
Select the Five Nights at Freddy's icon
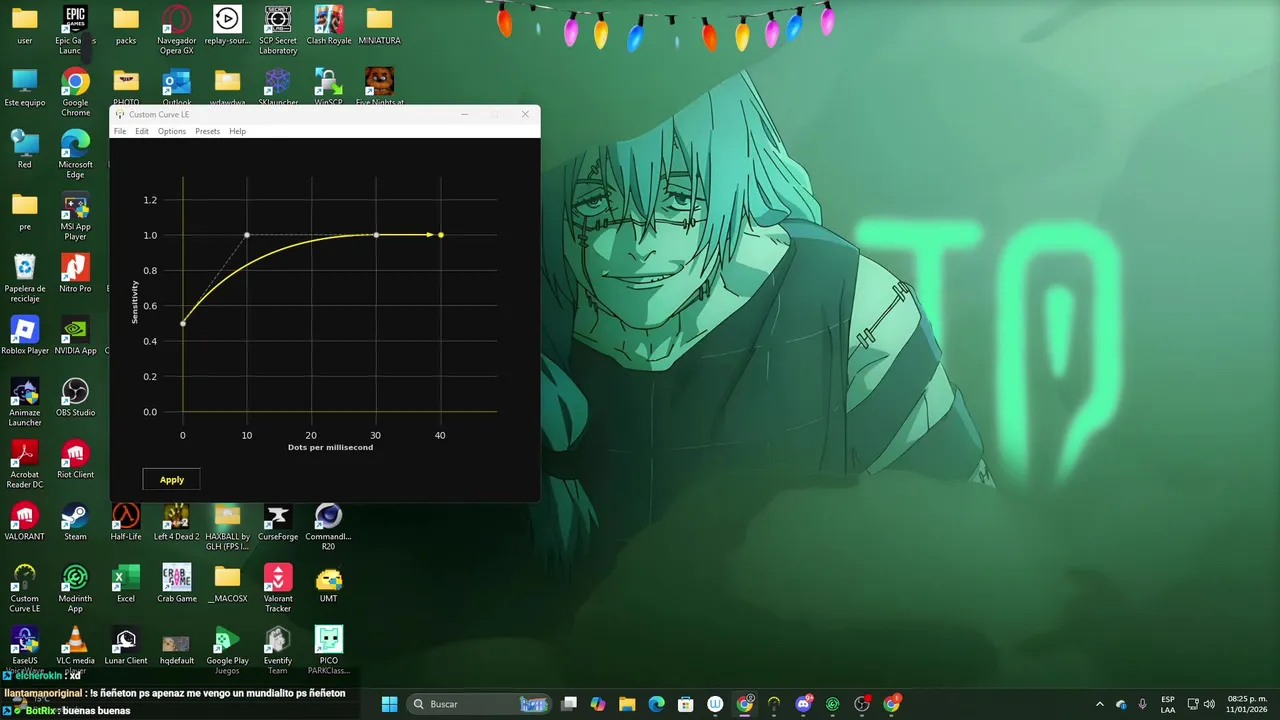tap(380, 86)
